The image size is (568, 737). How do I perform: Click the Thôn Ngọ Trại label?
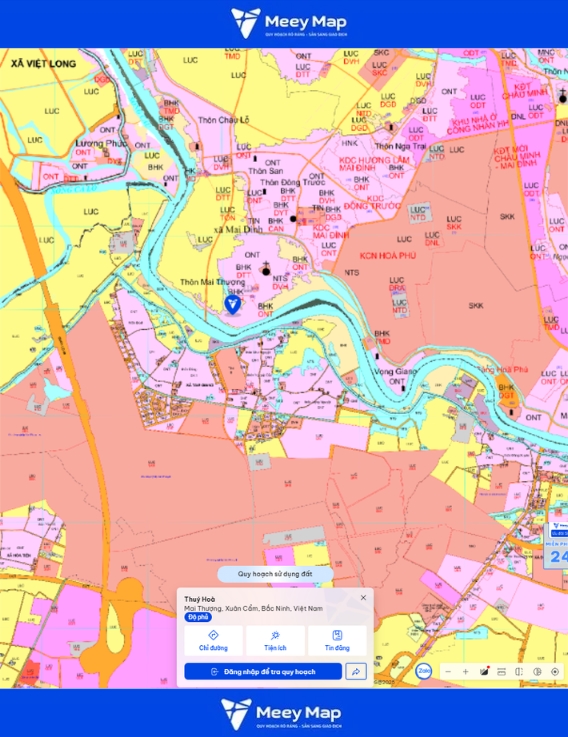coord(400,146)
